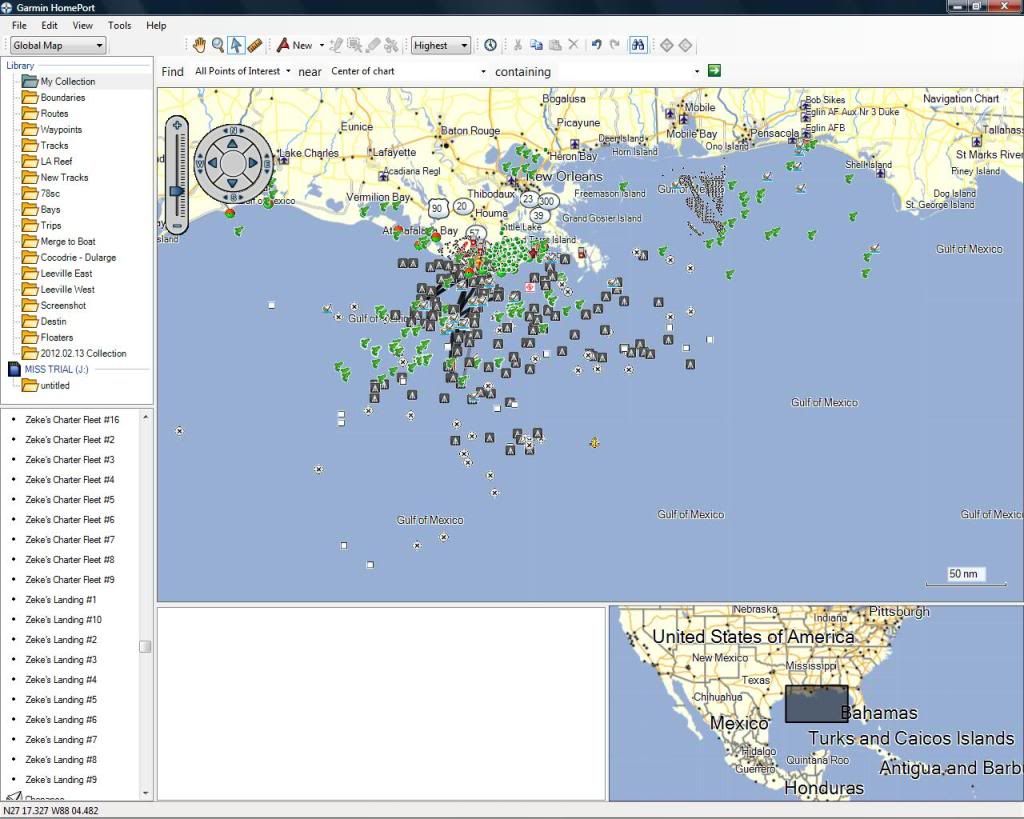Open the Edit menu
The height and width of the screenshot is (819, 1024).
(x=50, y=25)
